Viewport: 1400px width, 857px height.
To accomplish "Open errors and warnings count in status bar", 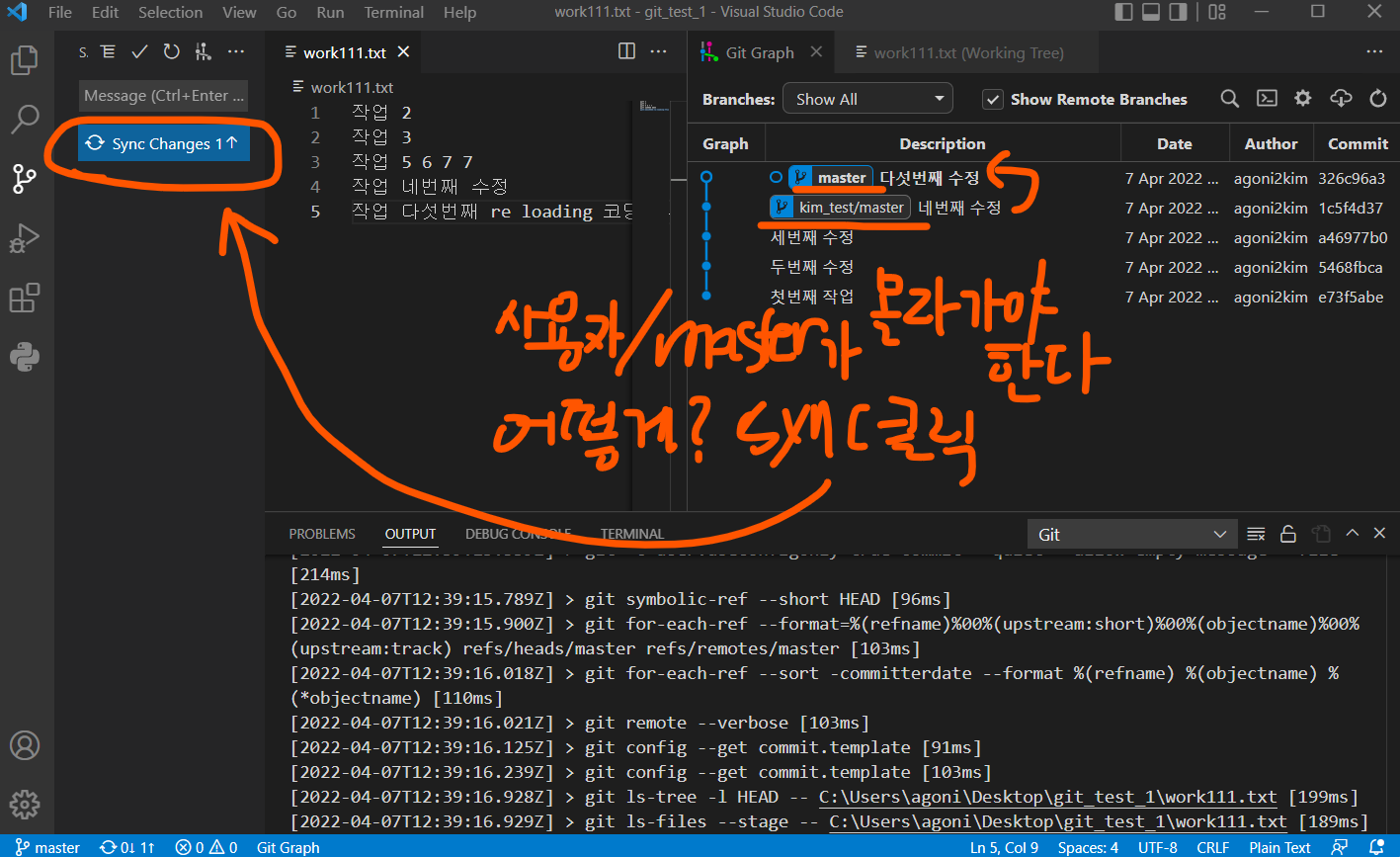I will pos(206,847).
